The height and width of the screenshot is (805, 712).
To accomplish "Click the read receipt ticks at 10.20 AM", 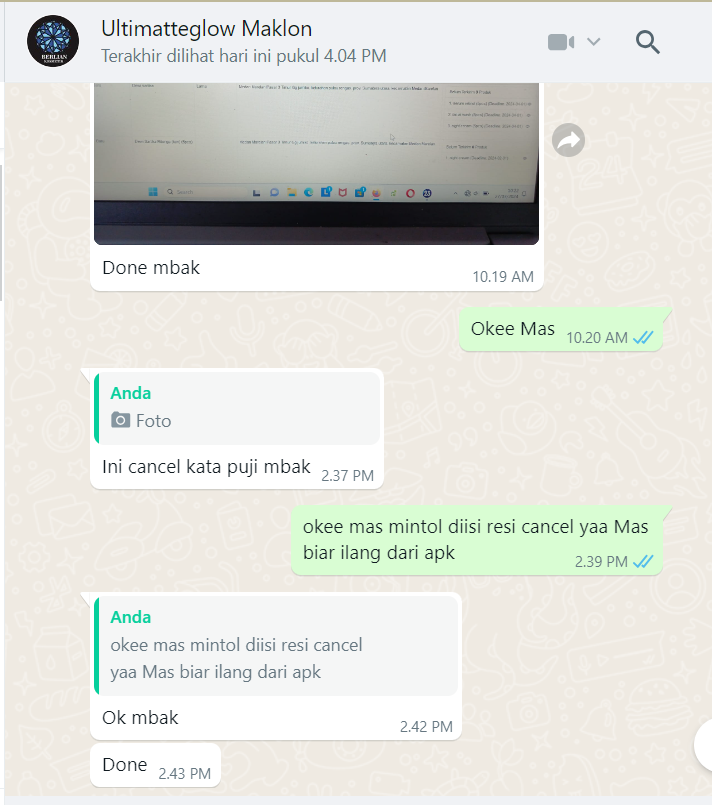I will pyautogui.click(x=643, y=338).
